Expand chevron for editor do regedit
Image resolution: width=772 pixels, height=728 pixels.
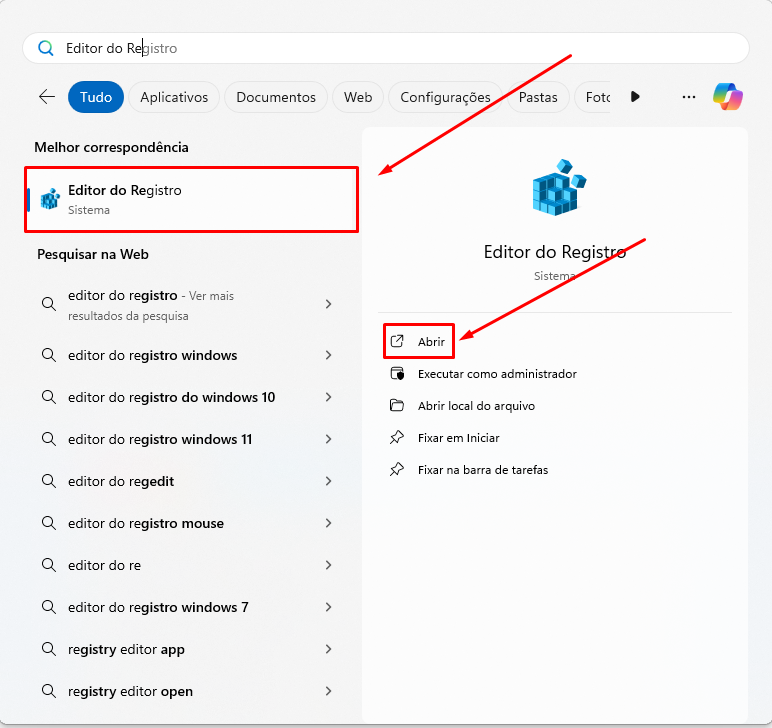328,481
